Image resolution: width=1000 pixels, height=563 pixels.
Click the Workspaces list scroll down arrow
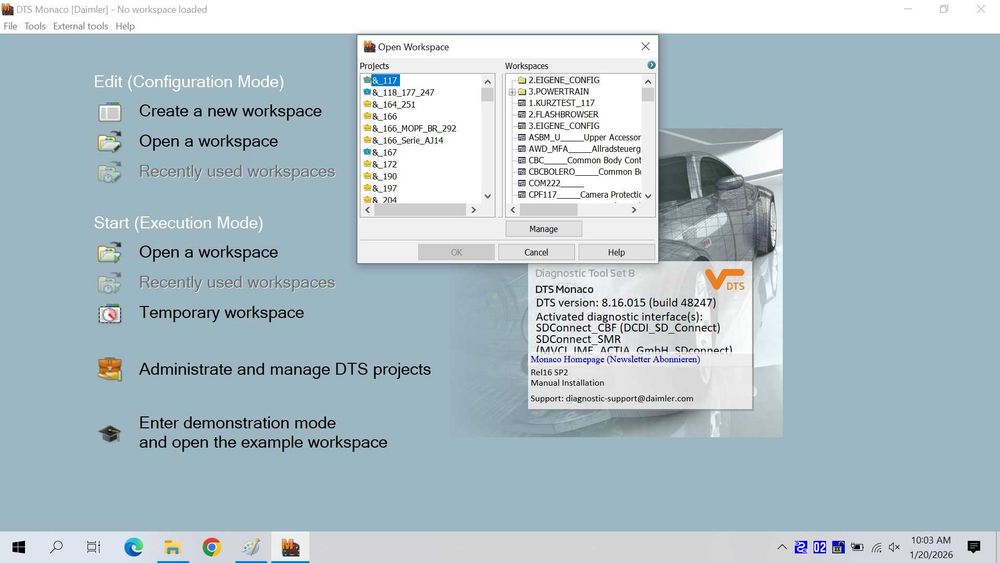coord(648,196)
